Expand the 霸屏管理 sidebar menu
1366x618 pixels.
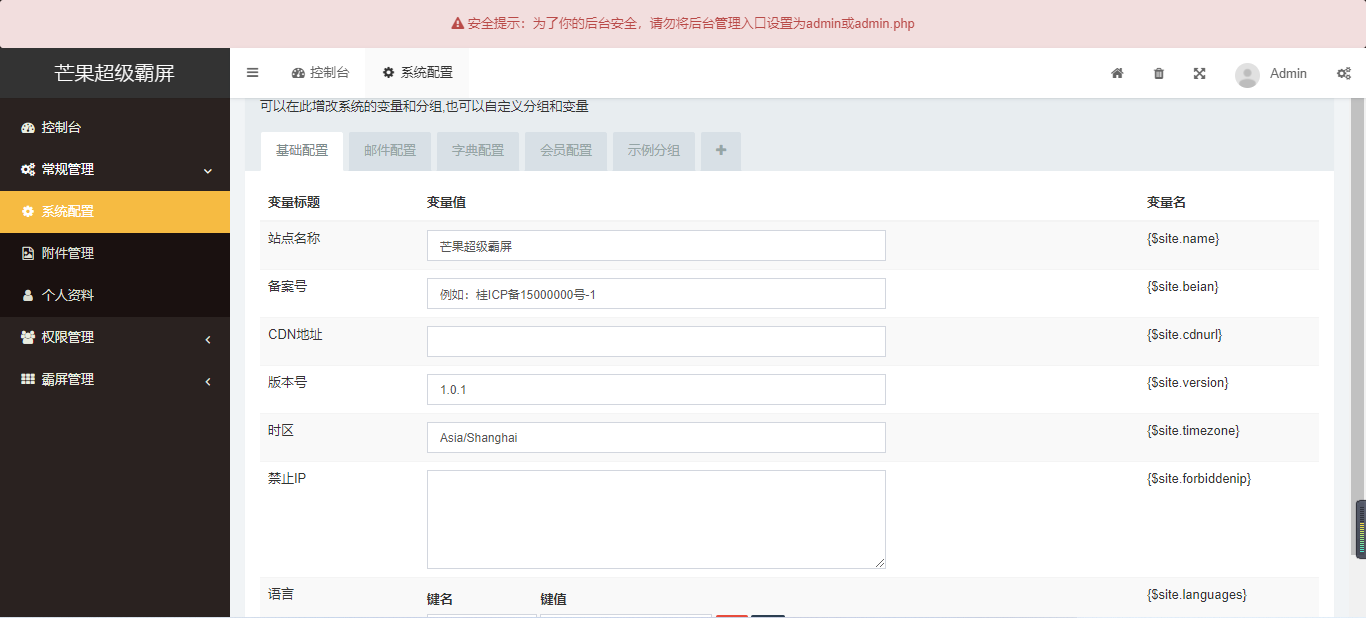coord(115,380)
